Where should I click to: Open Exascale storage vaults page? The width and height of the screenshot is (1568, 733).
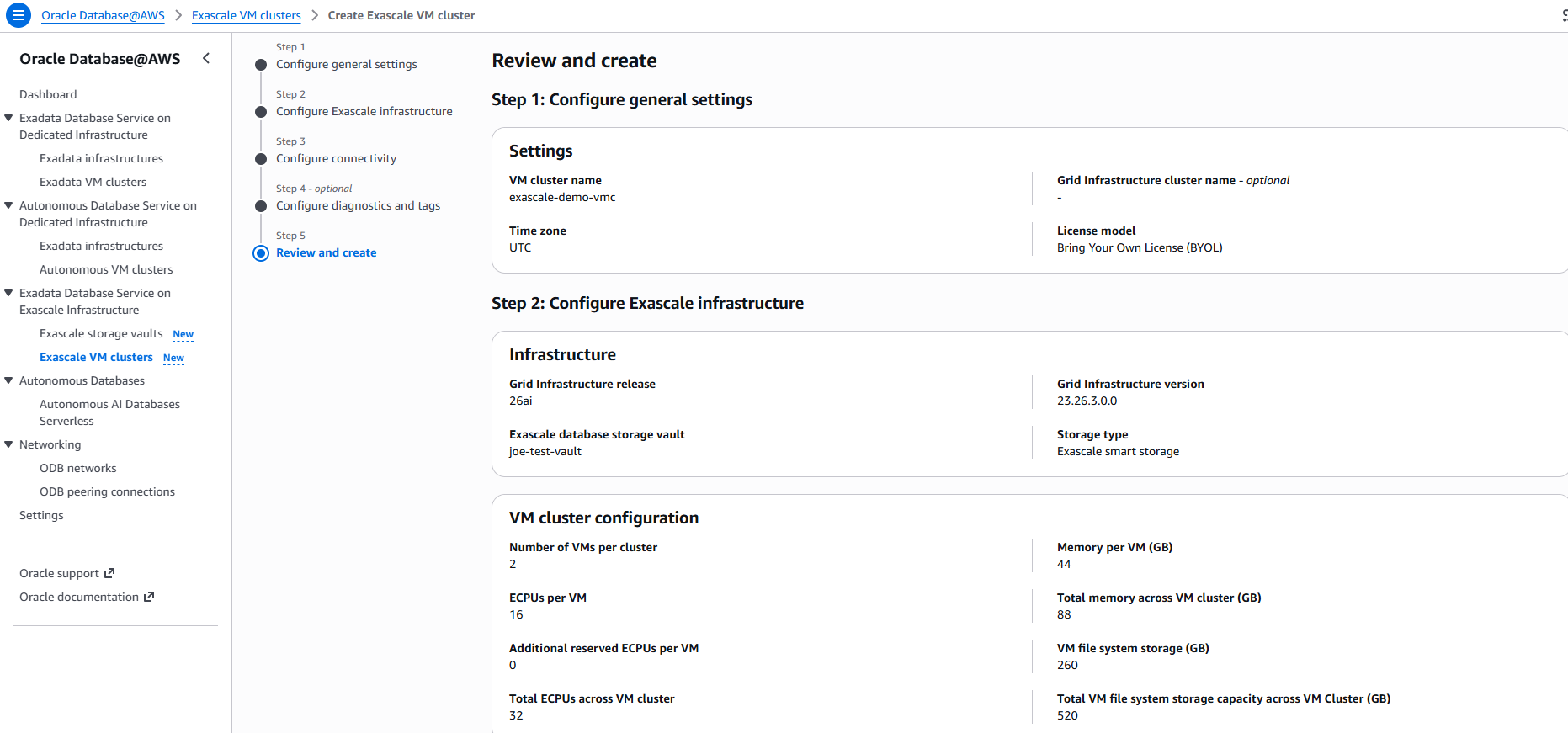point(101,333)
